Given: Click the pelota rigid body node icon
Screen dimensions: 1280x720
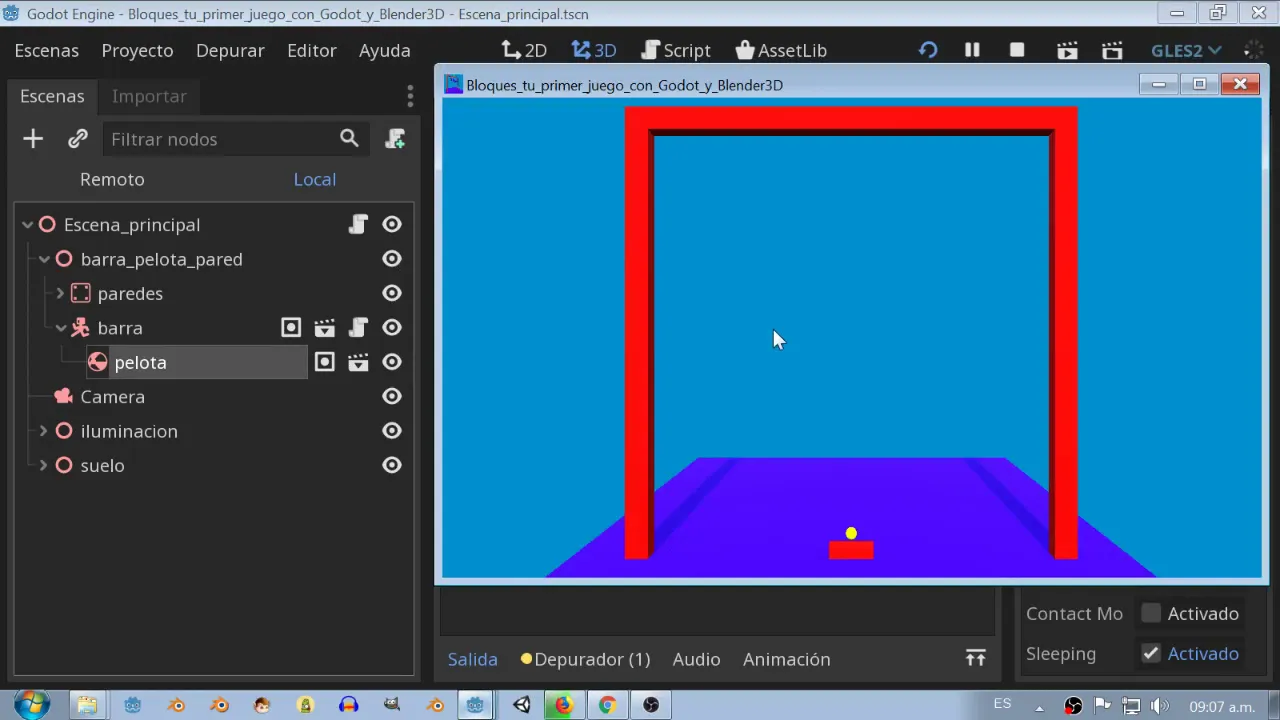Looking at the screenshot, I should pos(97,362).
